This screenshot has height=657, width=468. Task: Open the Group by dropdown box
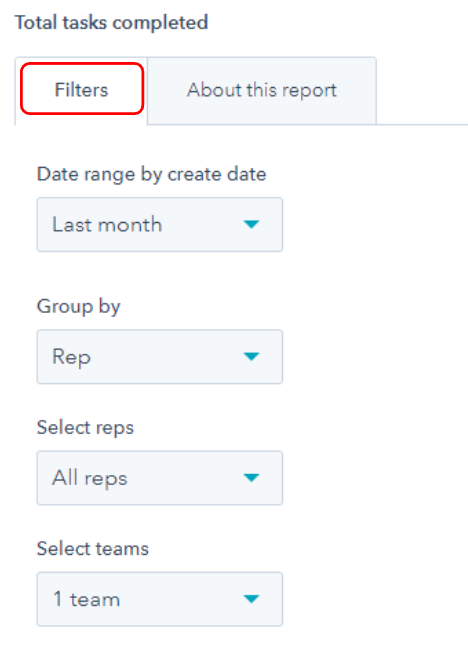coord(160,357)
